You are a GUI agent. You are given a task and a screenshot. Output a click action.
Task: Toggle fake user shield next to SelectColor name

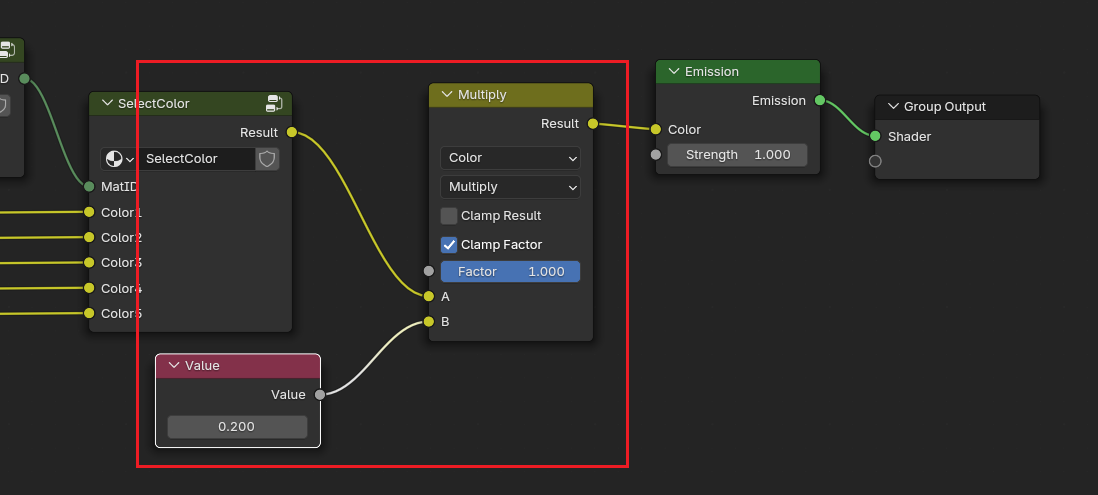pyautogui.click(x=267, y=159)
